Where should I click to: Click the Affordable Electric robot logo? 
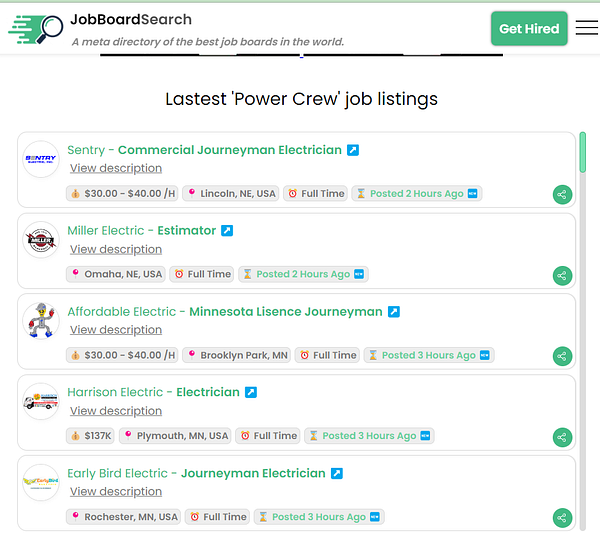pyautogui.click(x=41, y=321)
